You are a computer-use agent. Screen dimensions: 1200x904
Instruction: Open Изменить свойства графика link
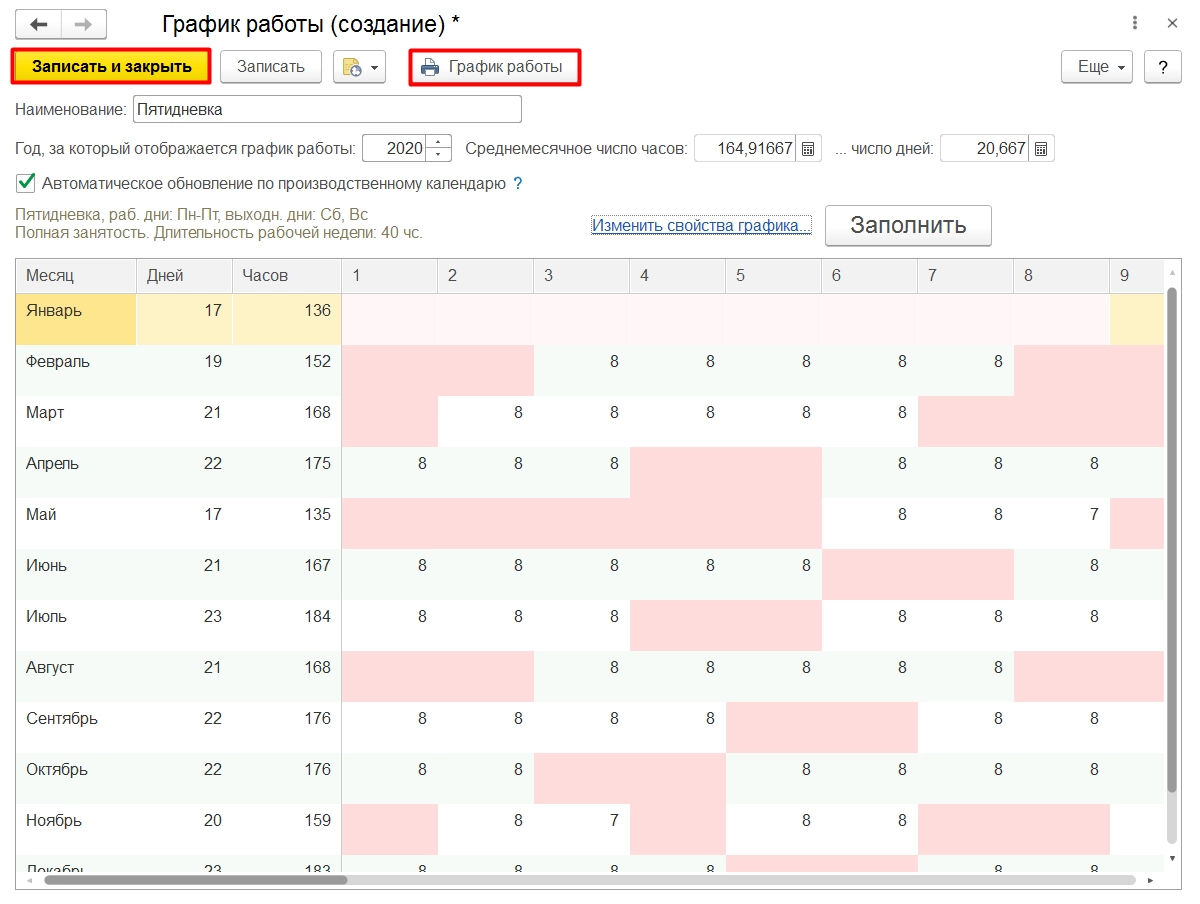click(701, 225)
